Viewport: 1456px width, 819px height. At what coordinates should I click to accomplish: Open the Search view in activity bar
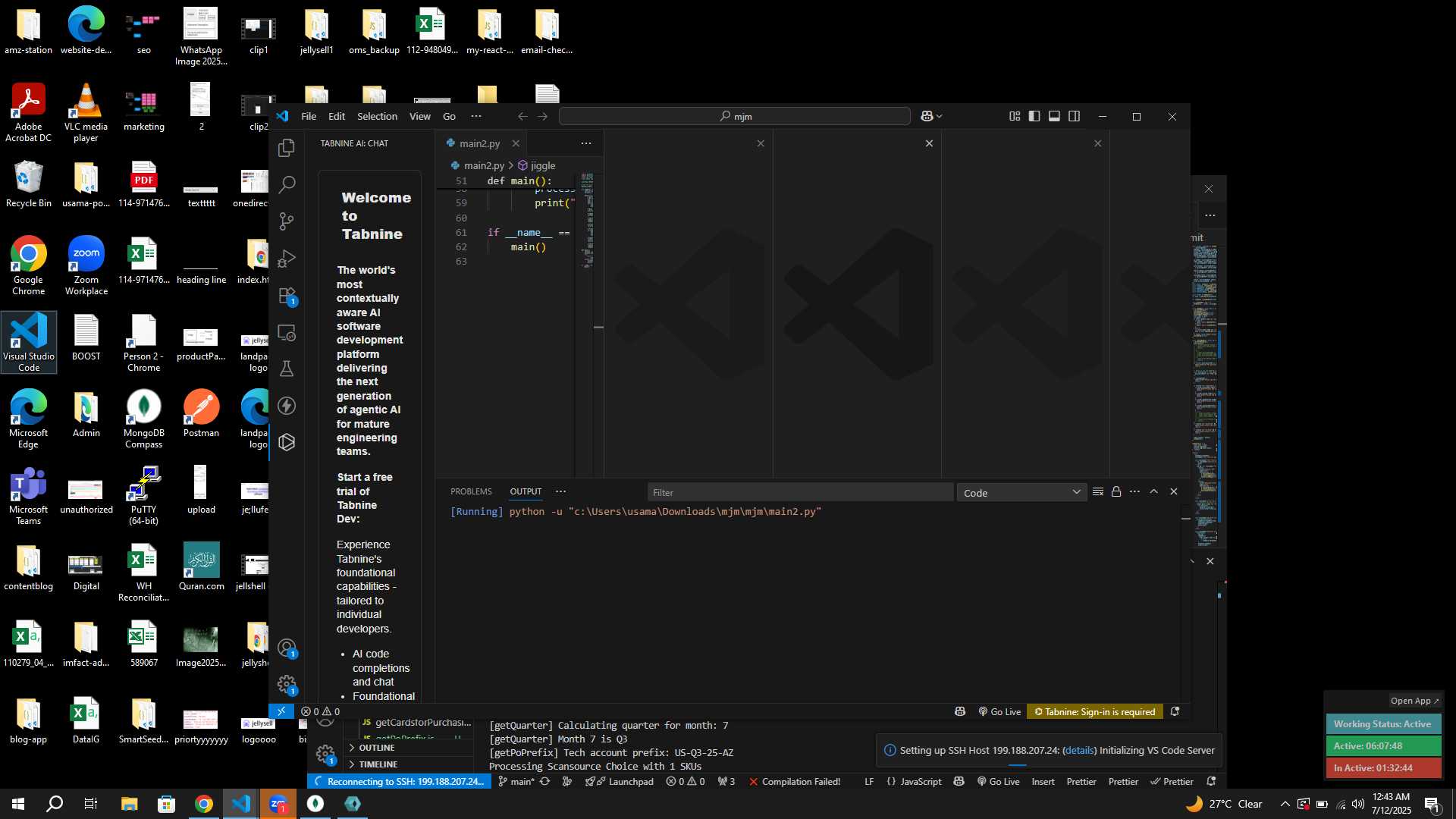[x=287, y=184]
